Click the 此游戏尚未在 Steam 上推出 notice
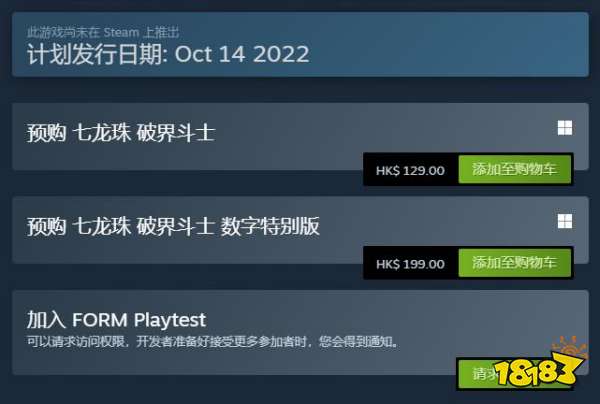The height and width of the screenshot is (404, 600). (103, 33)
